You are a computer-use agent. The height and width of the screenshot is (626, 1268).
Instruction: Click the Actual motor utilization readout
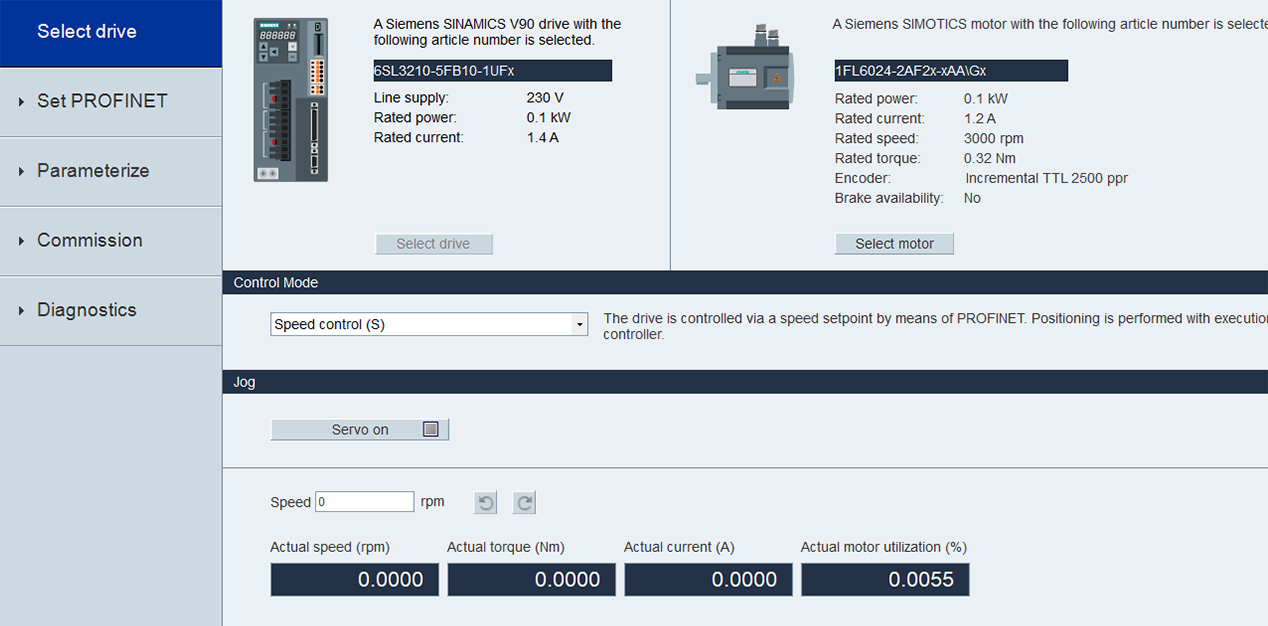[x=885, y=580]
